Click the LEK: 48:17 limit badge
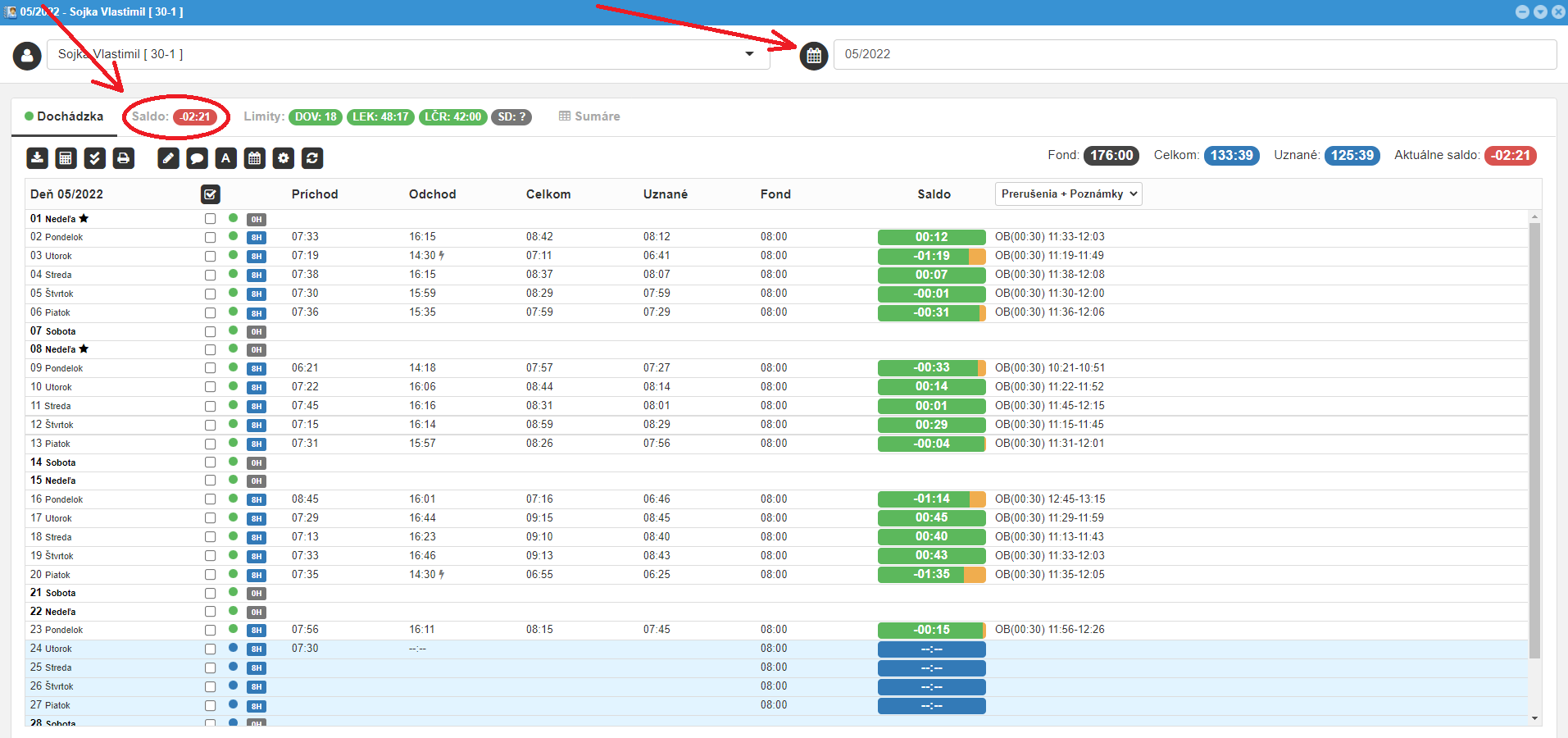The image size is (1568, 738). tap(380, 116)
